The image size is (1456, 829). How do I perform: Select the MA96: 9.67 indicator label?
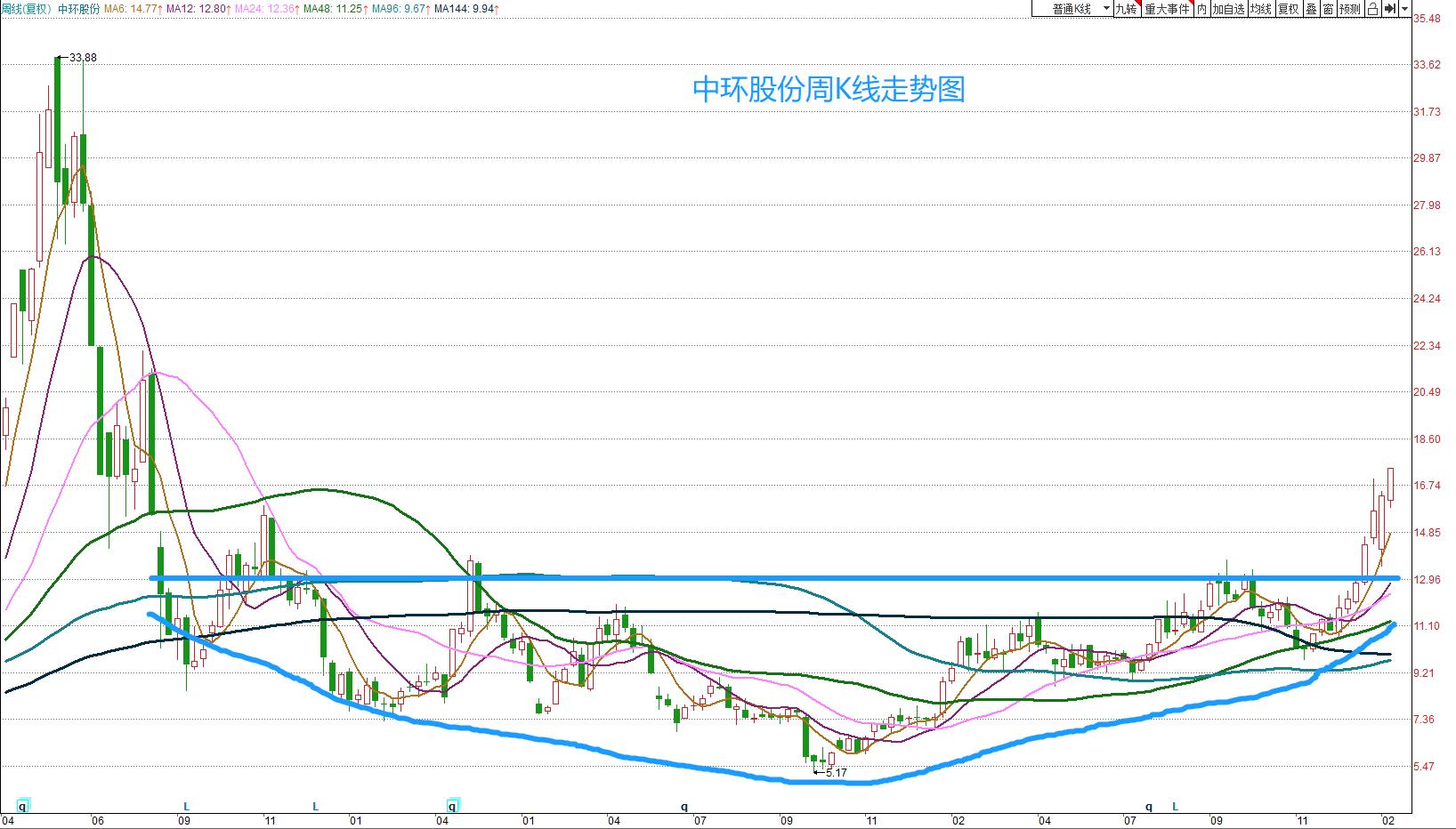pyautogui.click(x=400, y=8)
